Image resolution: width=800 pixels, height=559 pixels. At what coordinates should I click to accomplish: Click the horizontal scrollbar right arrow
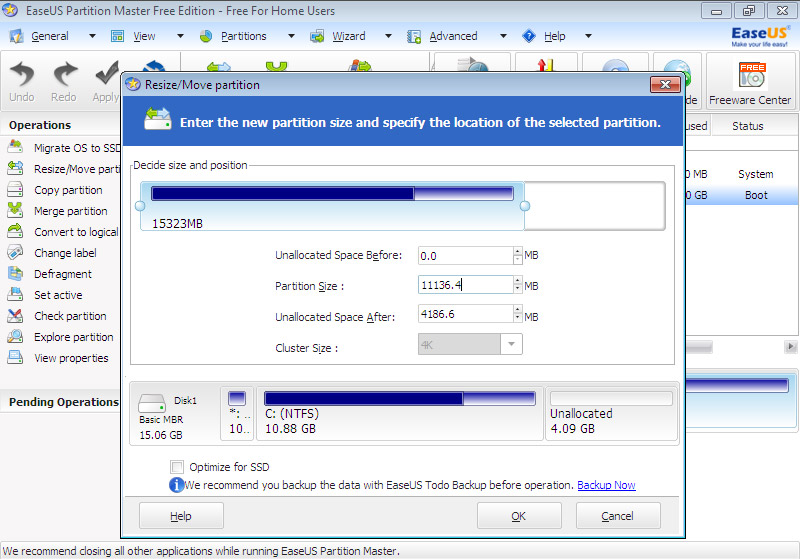[x=790, y=347]
